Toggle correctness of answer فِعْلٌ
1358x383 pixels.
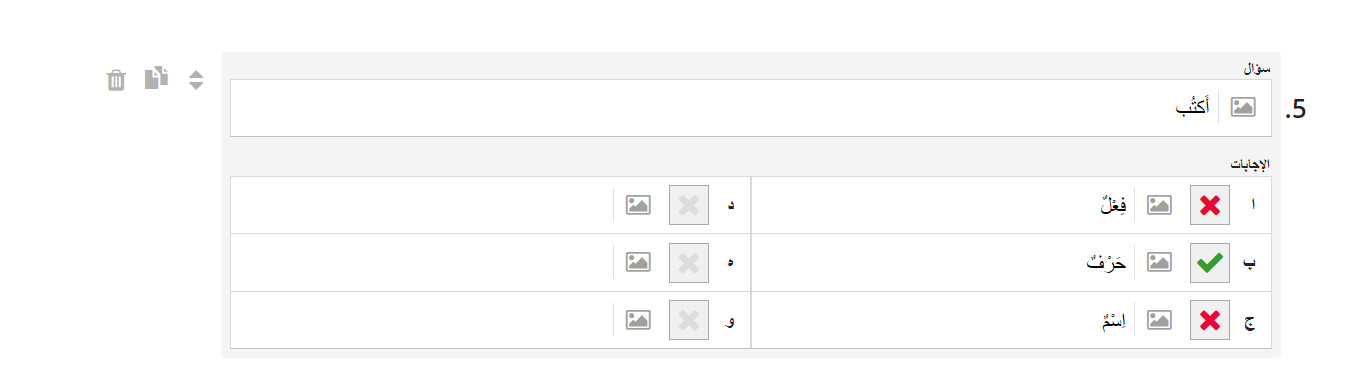[x=1210, y=205]
